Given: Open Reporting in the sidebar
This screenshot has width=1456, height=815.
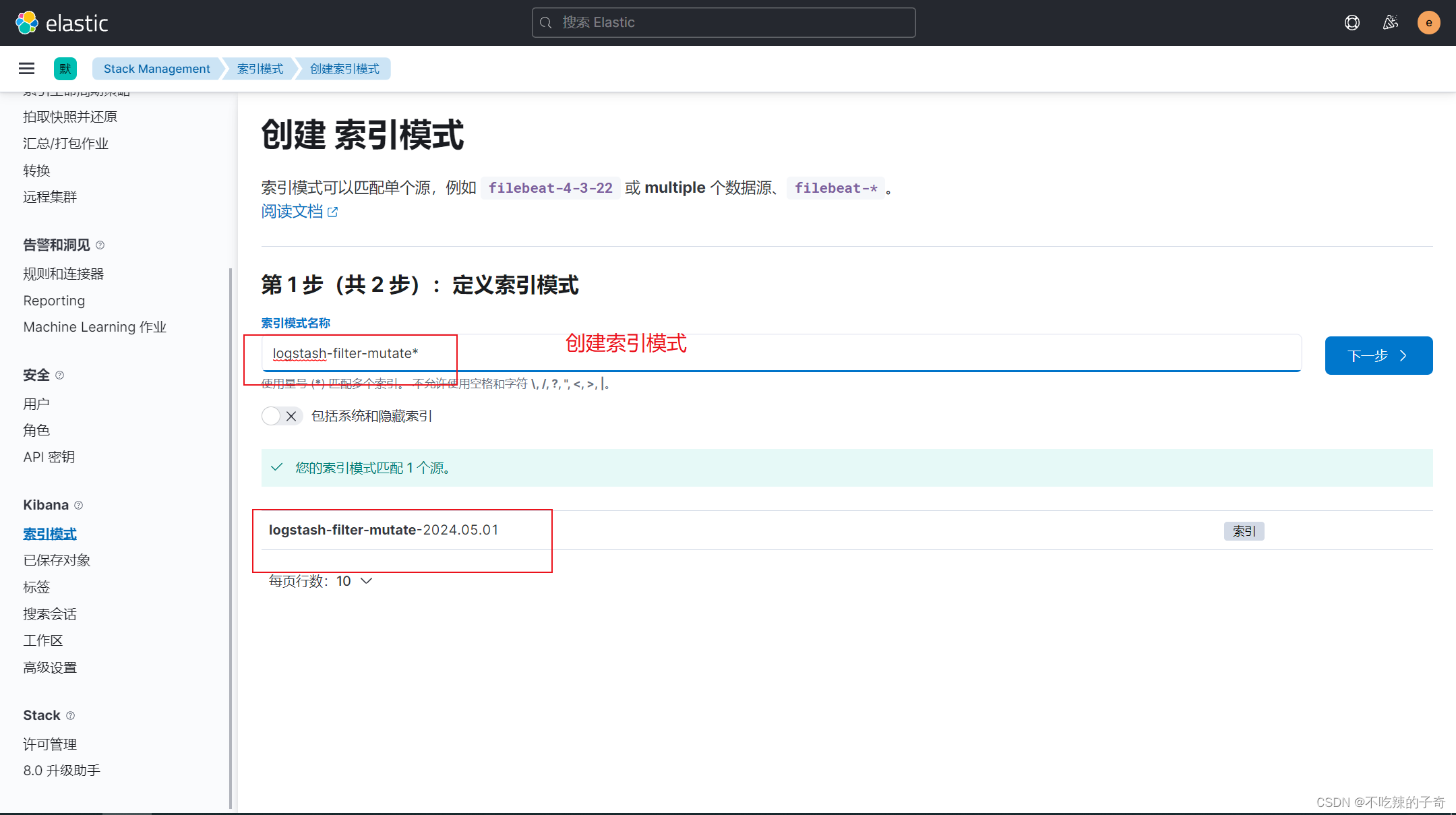Looking at the screenshot, I should pyautogui.click(x=54, y=301).
